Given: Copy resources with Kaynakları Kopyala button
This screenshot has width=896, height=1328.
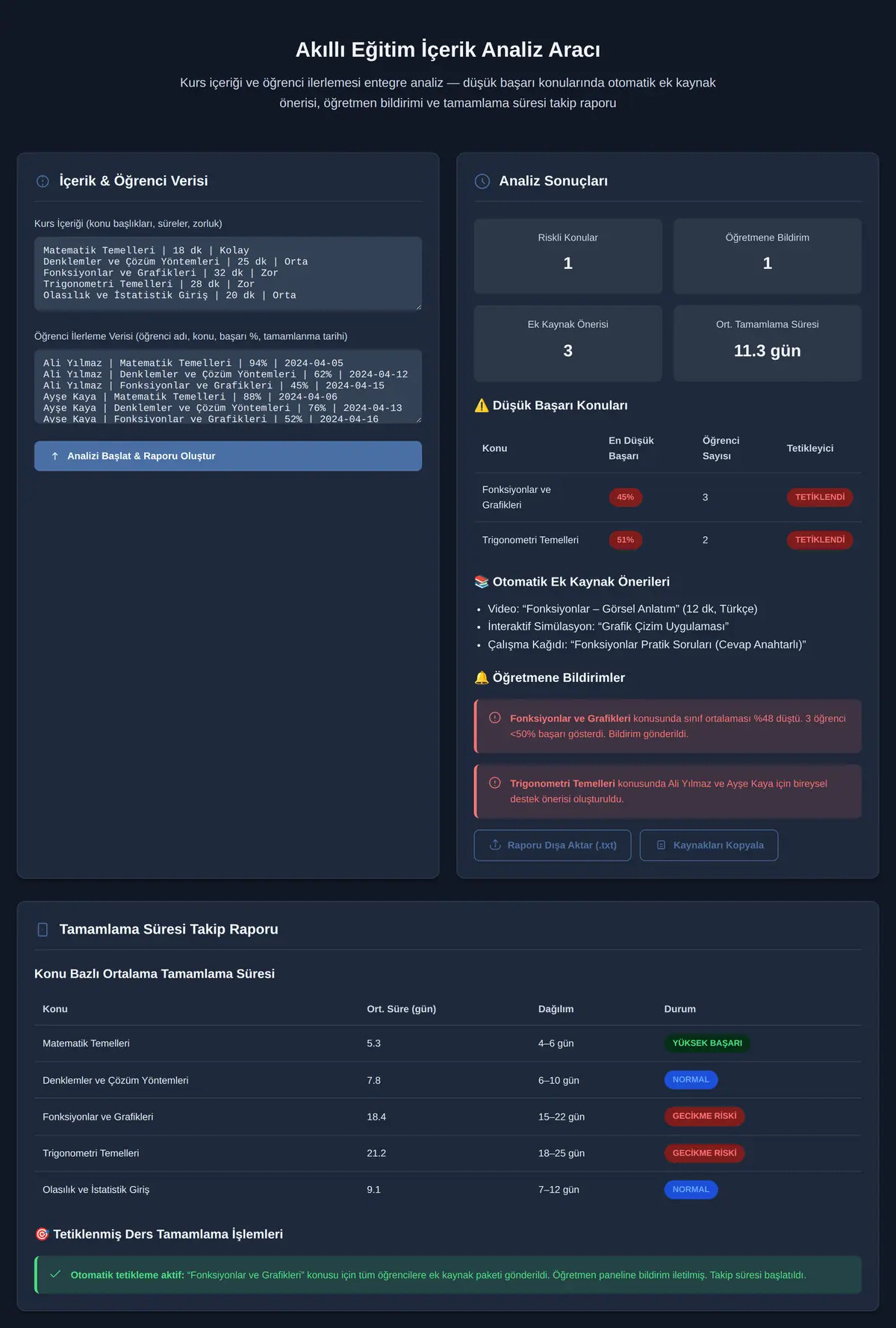Looking at the screenshot, I should (709, 845).
